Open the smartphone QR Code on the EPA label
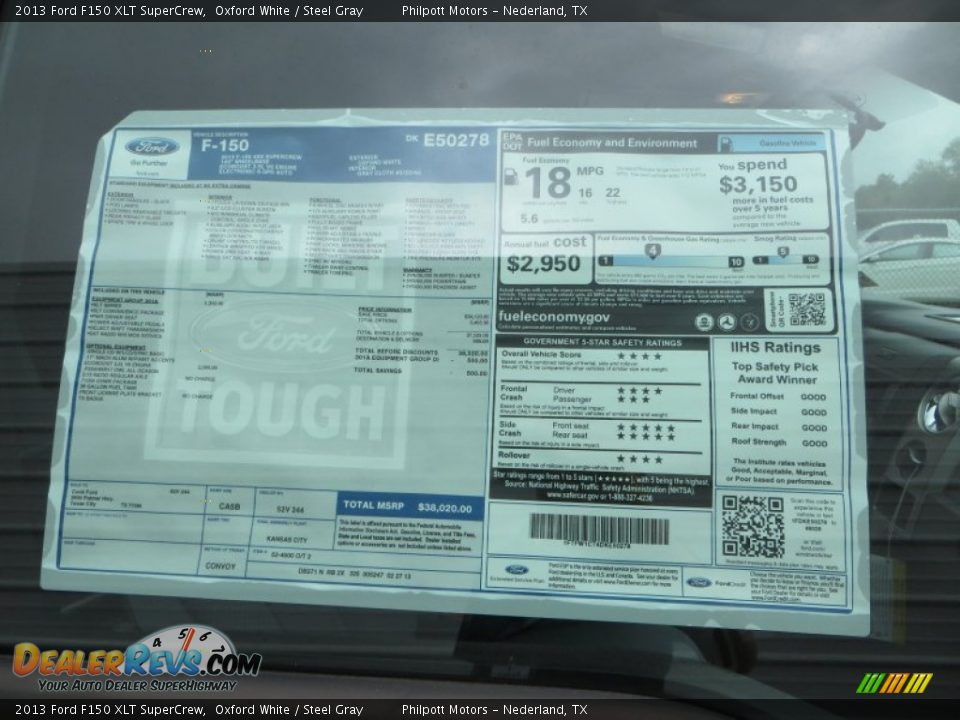Screen dimensions: 960x720 click(x=806, y=311)
